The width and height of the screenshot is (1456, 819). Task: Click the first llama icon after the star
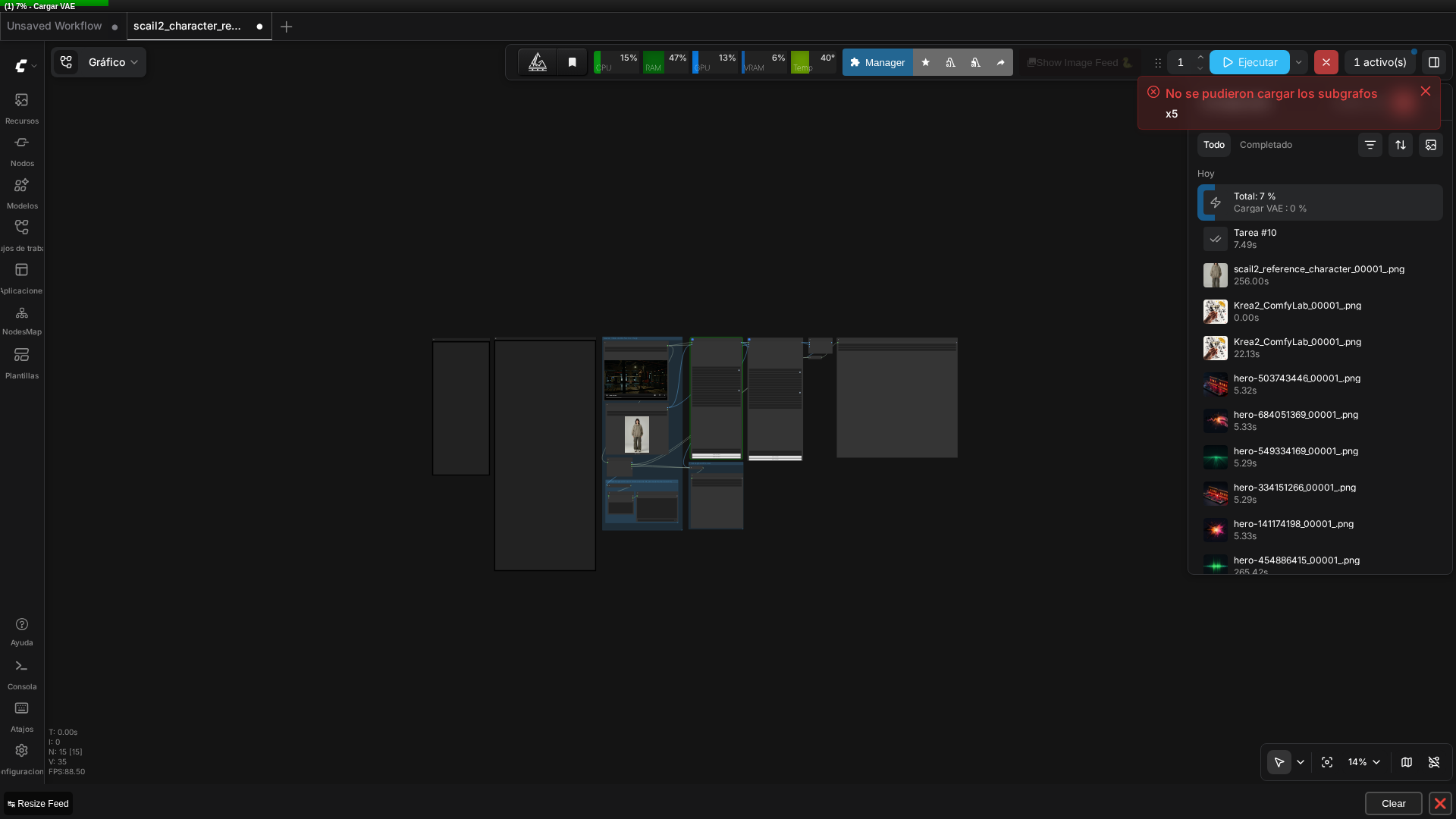pyautogui.click(x=950, y=62)
